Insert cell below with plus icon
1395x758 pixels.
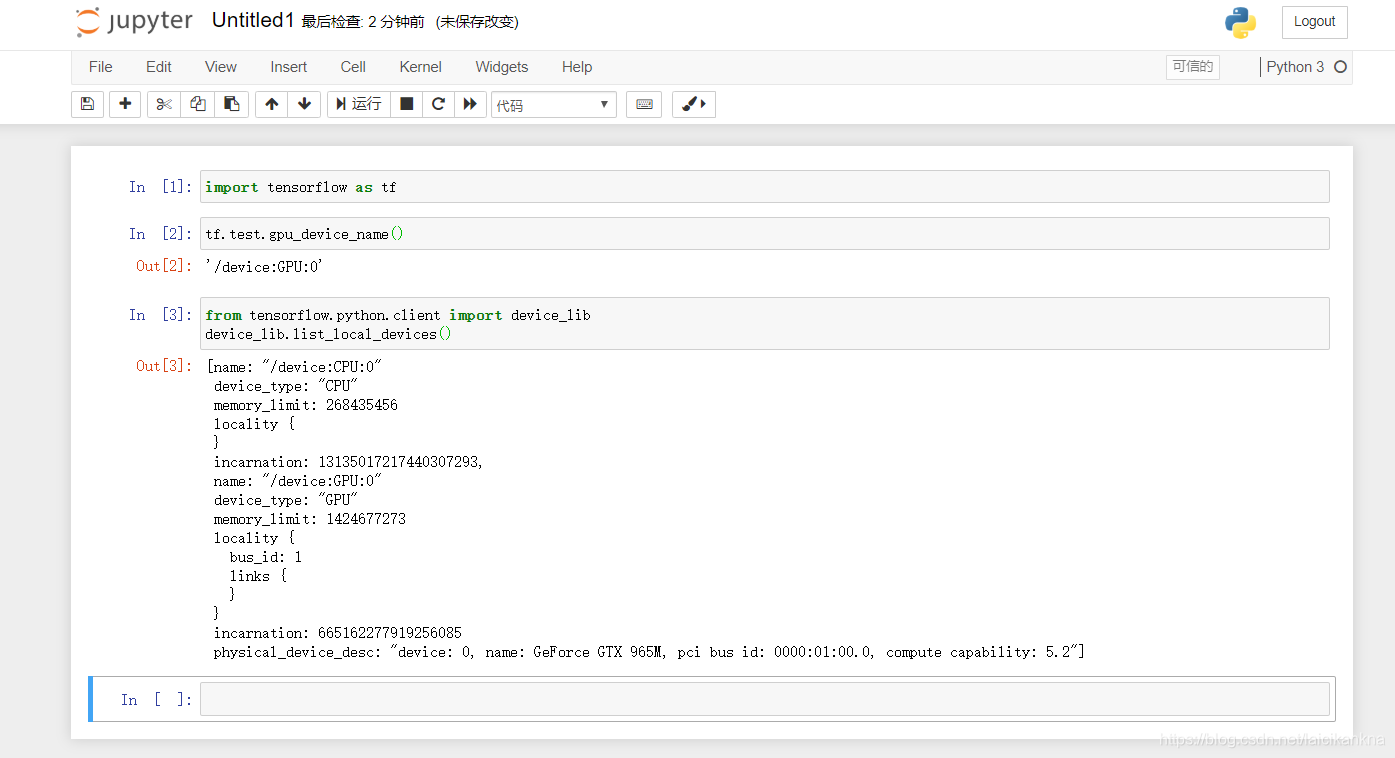125,104
